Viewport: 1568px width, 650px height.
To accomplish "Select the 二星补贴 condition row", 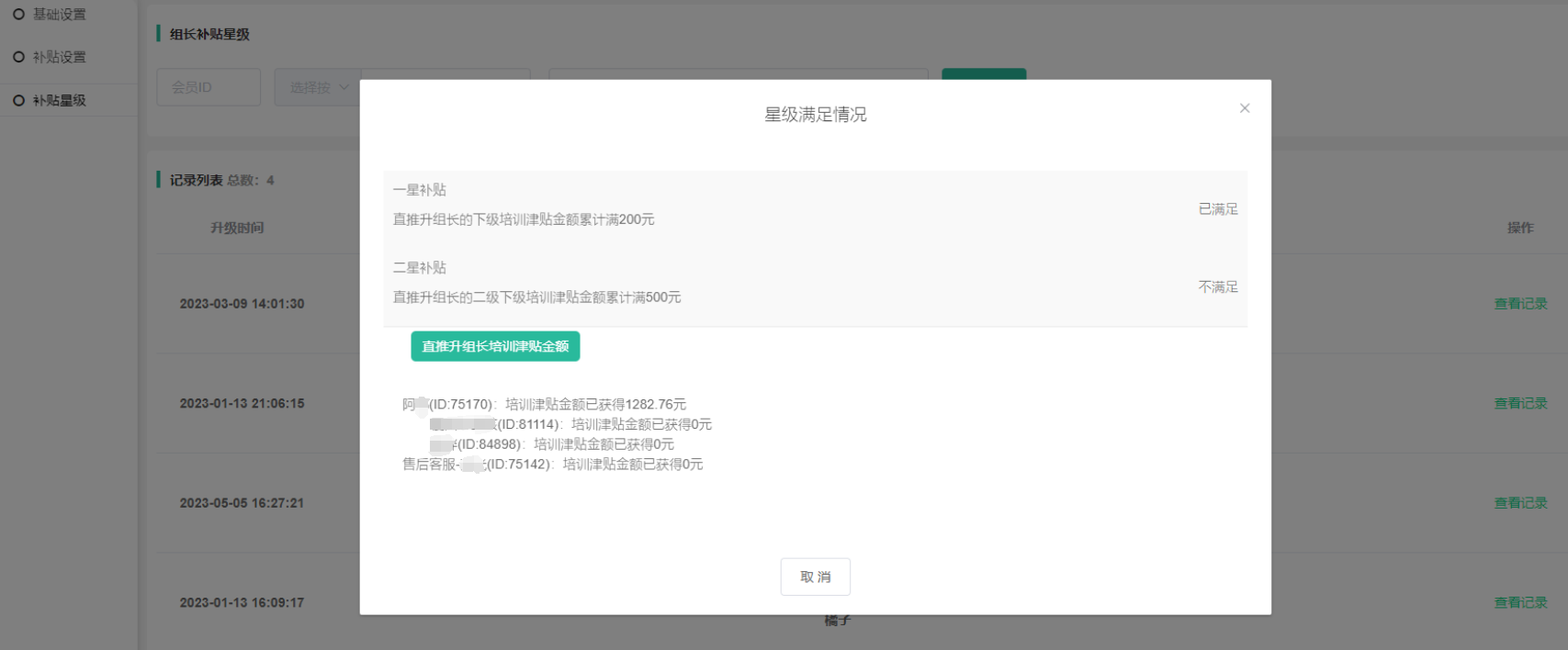I will [815, 283].
